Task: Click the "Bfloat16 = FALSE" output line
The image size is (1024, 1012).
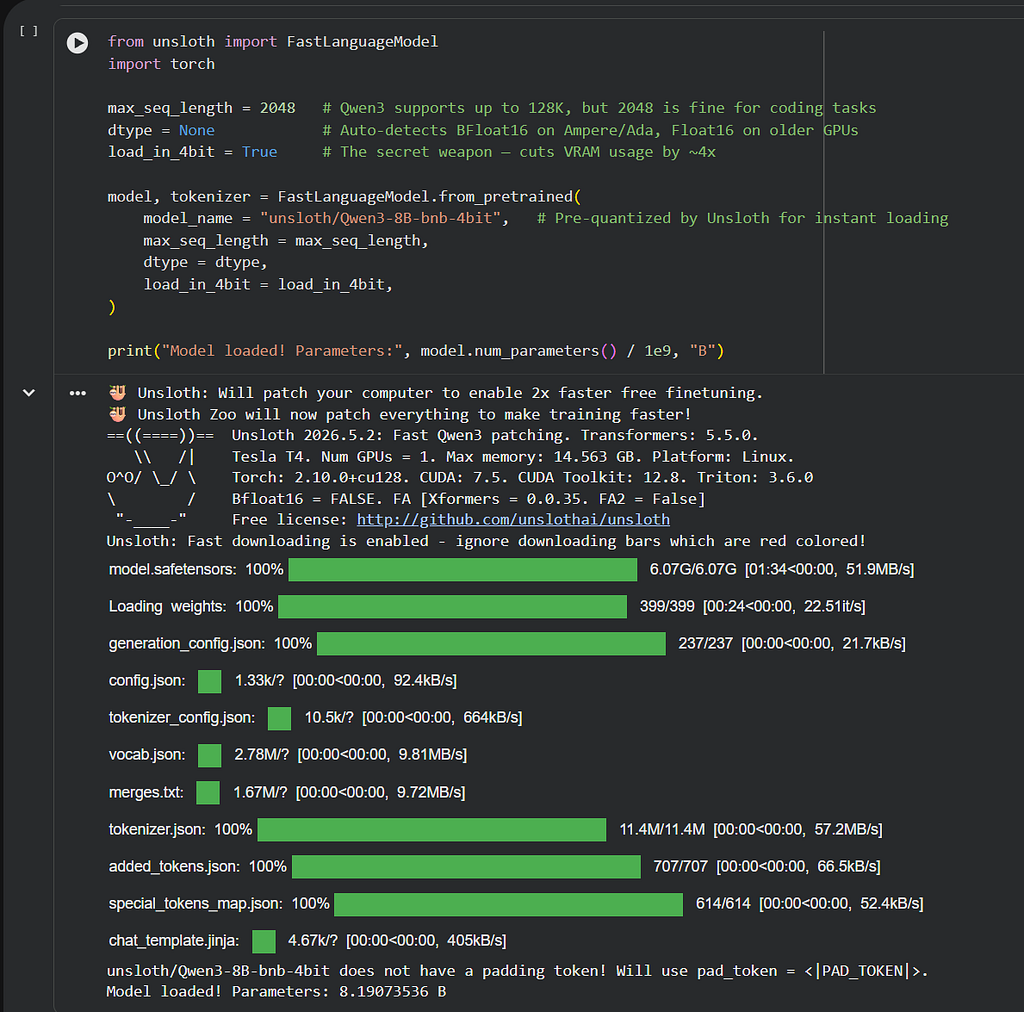Action: 468,499
